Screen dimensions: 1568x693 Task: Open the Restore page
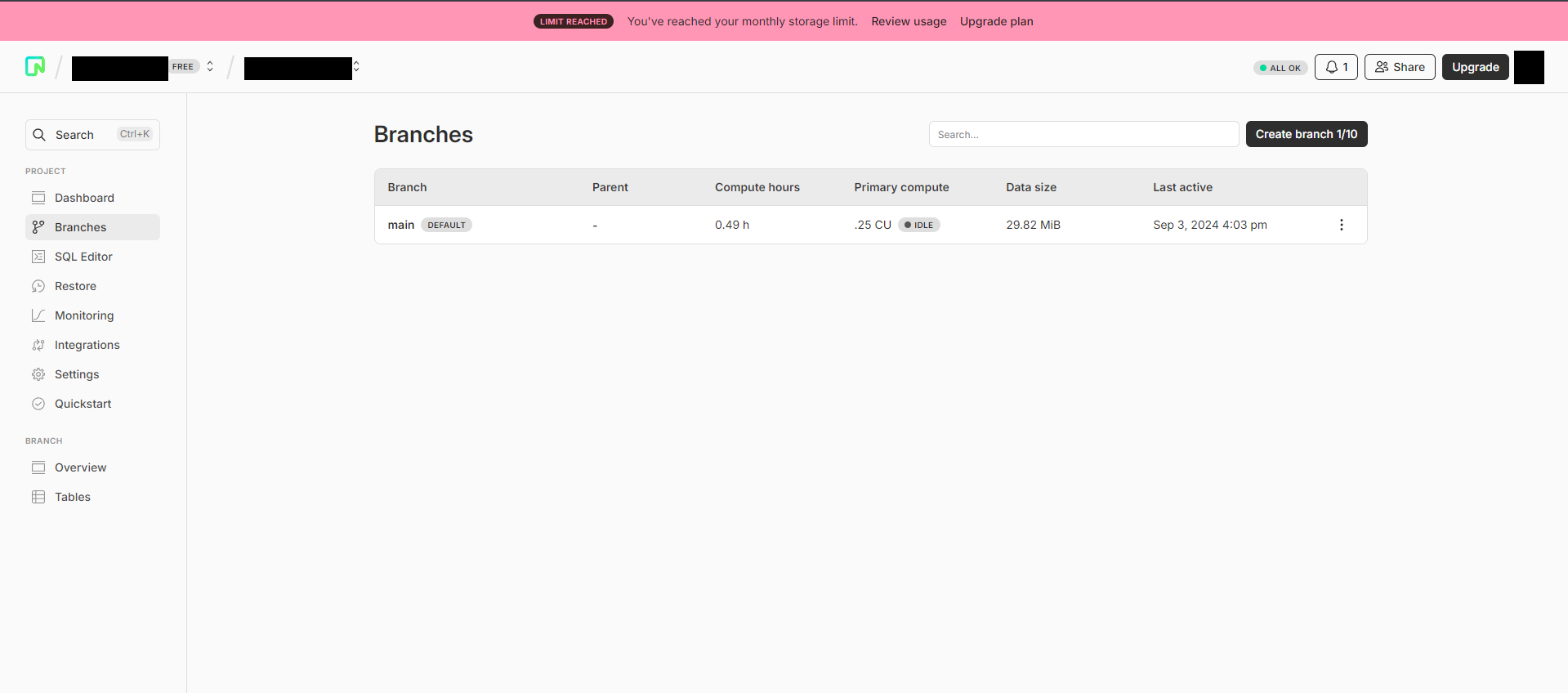[x=92, y=286]
